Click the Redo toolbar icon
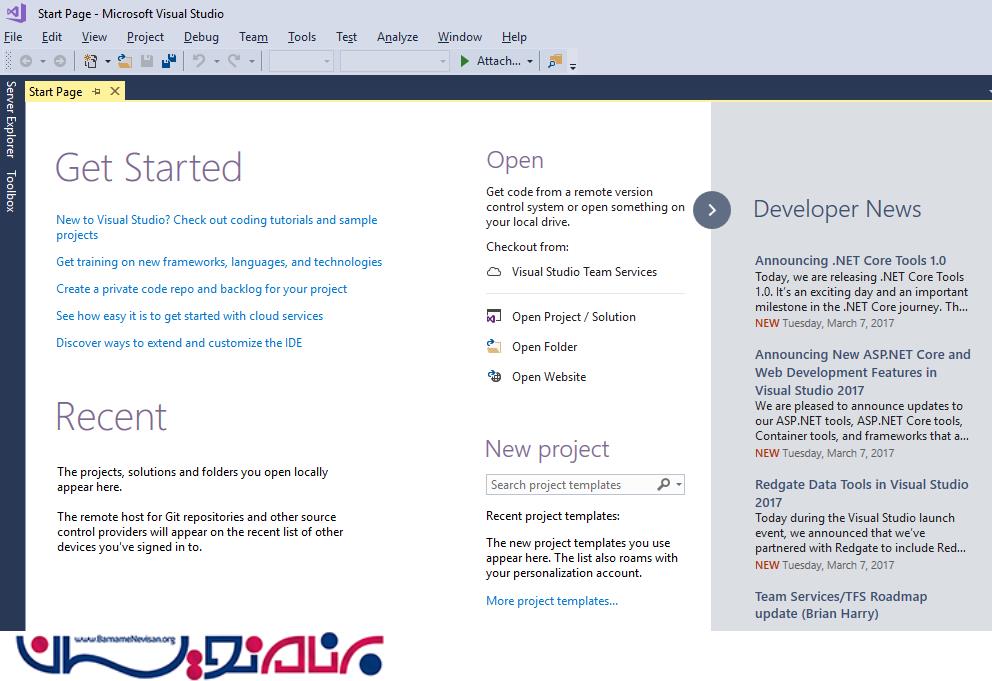Screen dimensions: 992x681 [234, 61]
